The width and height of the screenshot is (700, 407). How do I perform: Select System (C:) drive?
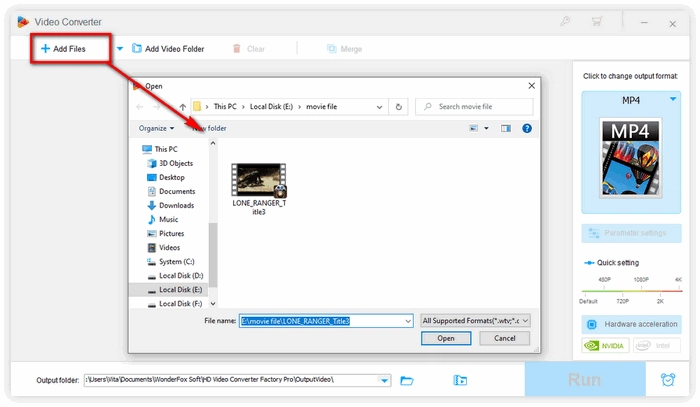[171, 262]
